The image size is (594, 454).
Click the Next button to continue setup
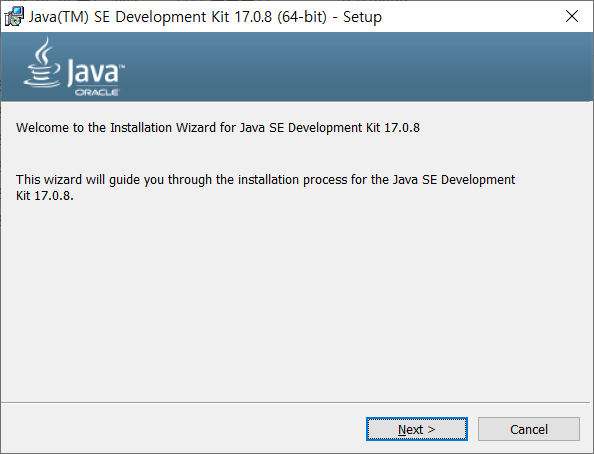tap(417, 429)
